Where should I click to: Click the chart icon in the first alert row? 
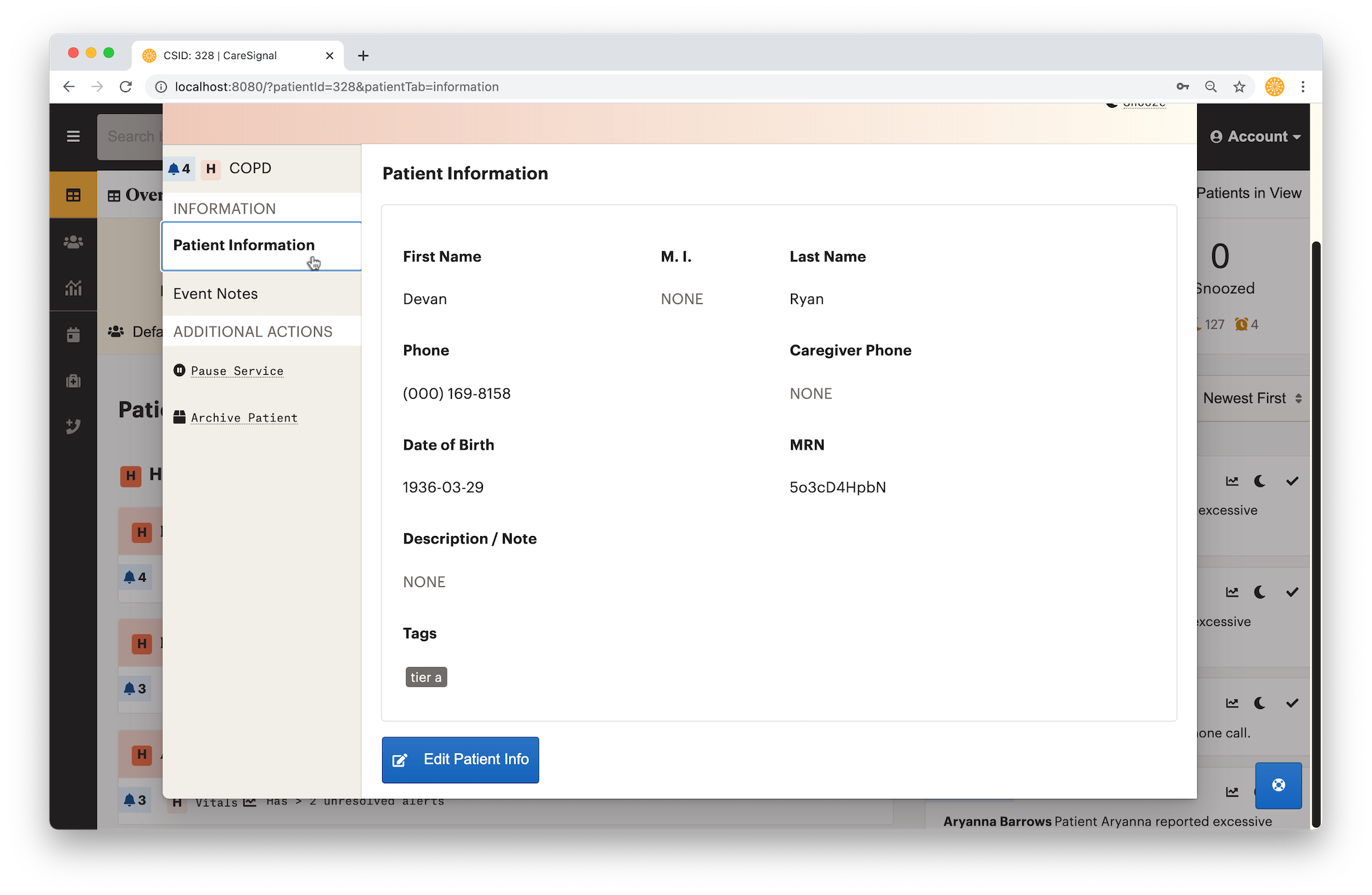[1233, 481]
